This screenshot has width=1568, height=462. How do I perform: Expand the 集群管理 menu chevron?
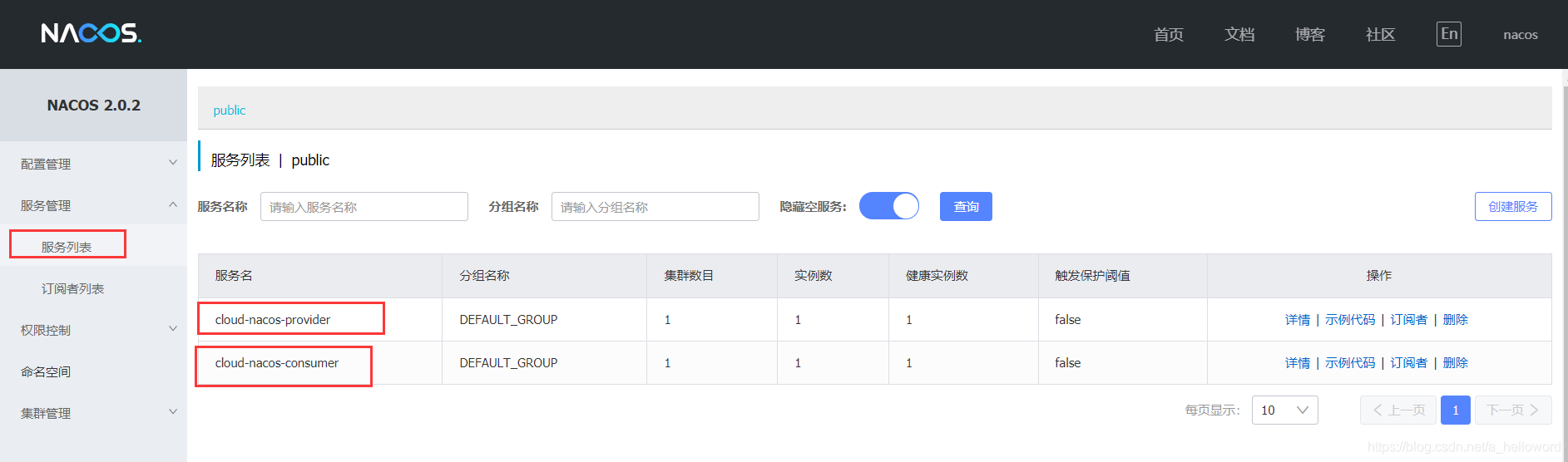click(x=173, y=412)
